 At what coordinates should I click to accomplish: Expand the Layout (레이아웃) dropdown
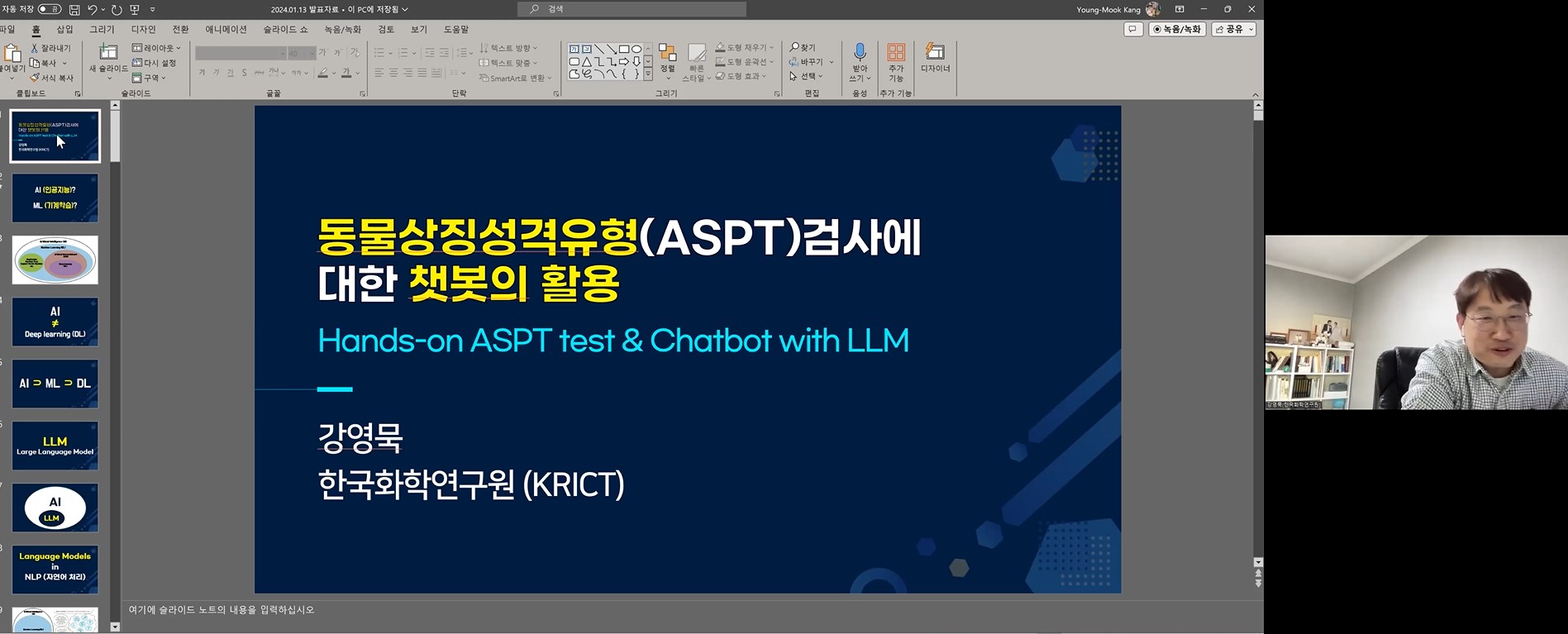click(157, 48)
